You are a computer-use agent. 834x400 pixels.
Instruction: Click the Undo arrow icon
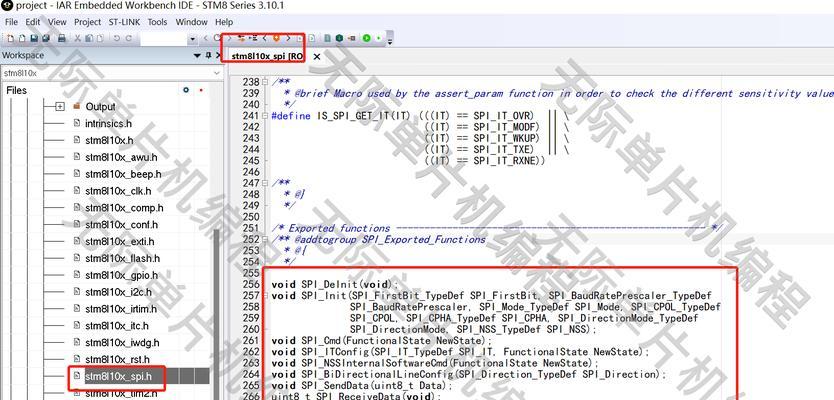[x=116, y=38]
